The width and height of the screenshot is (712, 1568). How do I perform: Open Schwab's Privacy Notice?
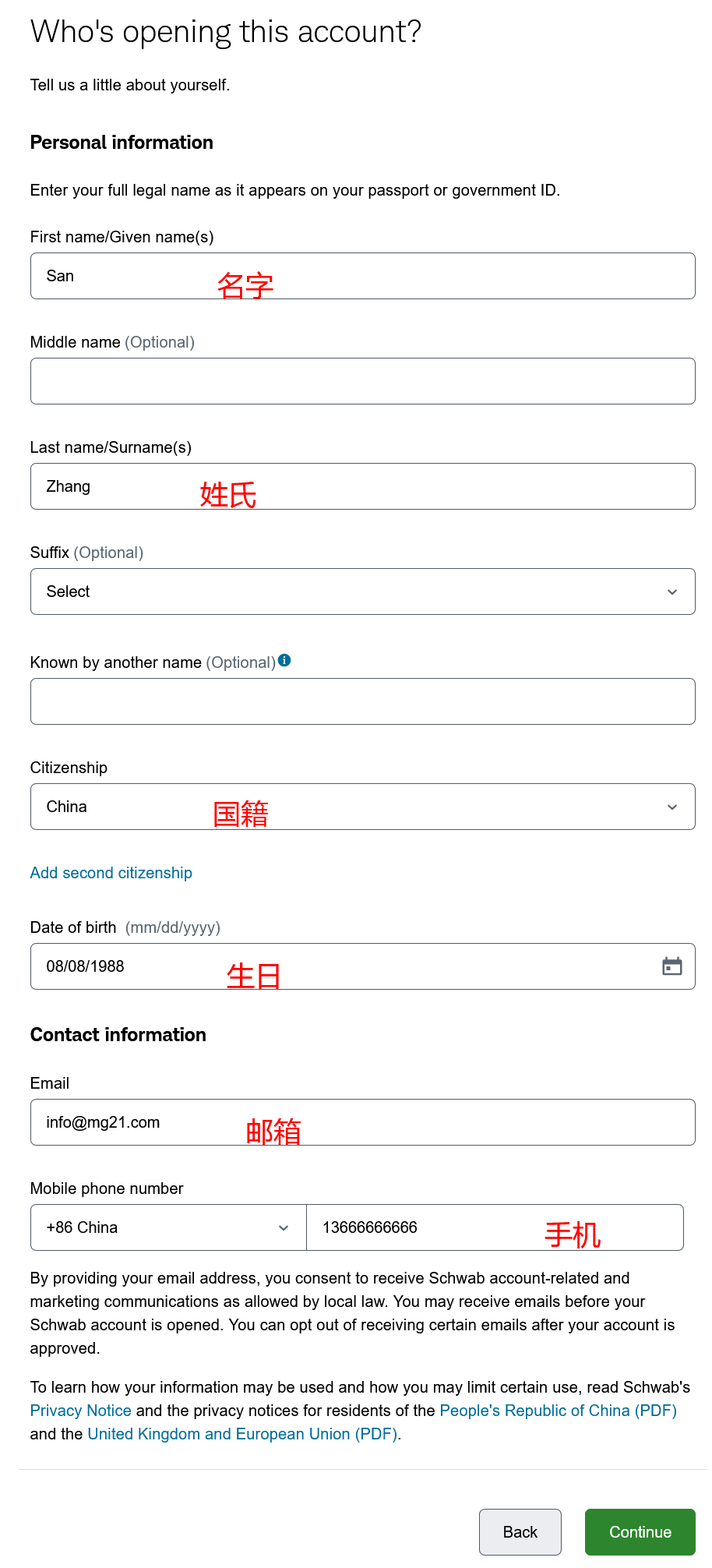(x=80, y=1410)
